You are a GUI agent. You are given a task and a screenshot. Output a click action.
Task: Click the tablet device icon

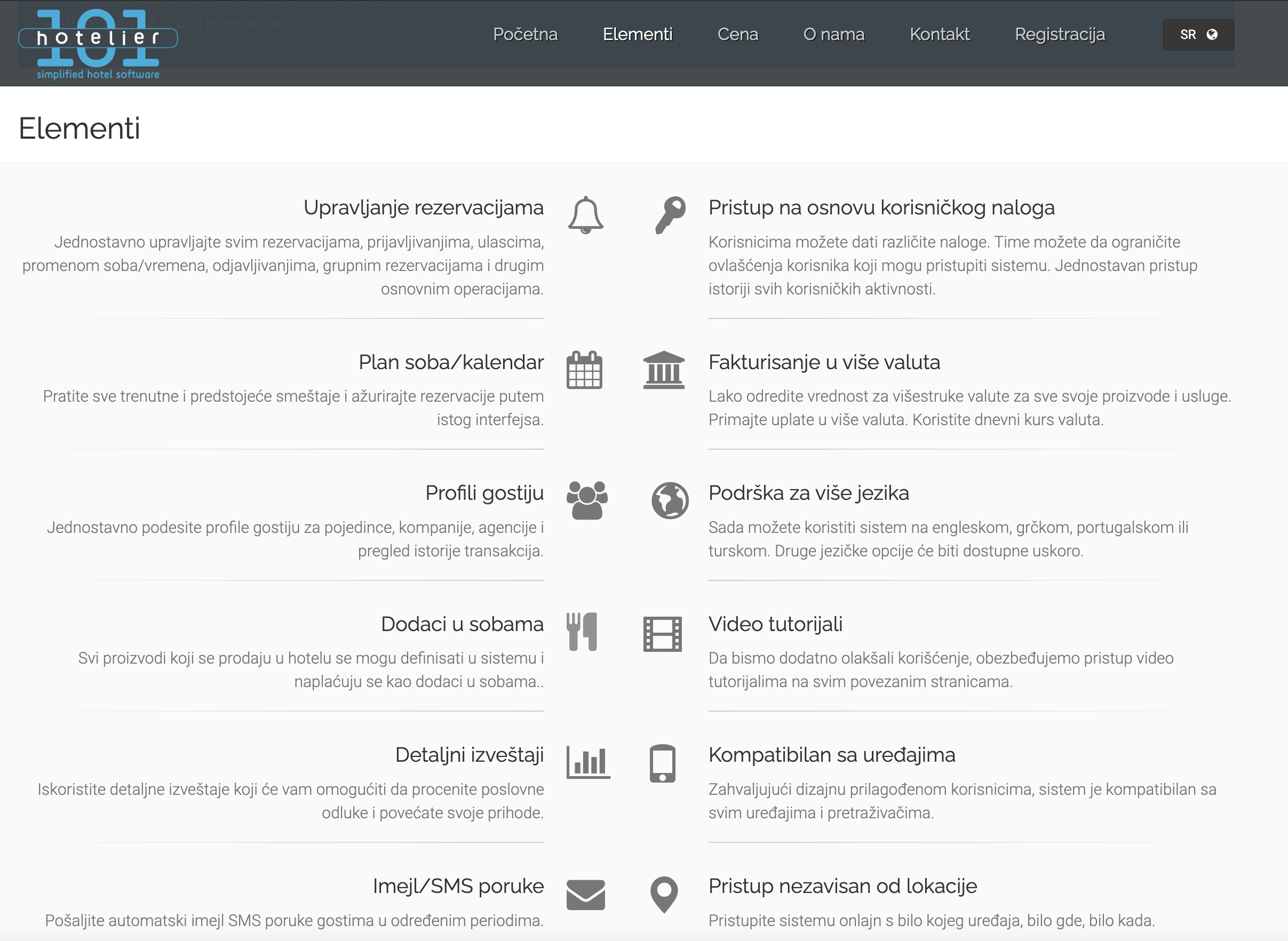click(662, 763)
